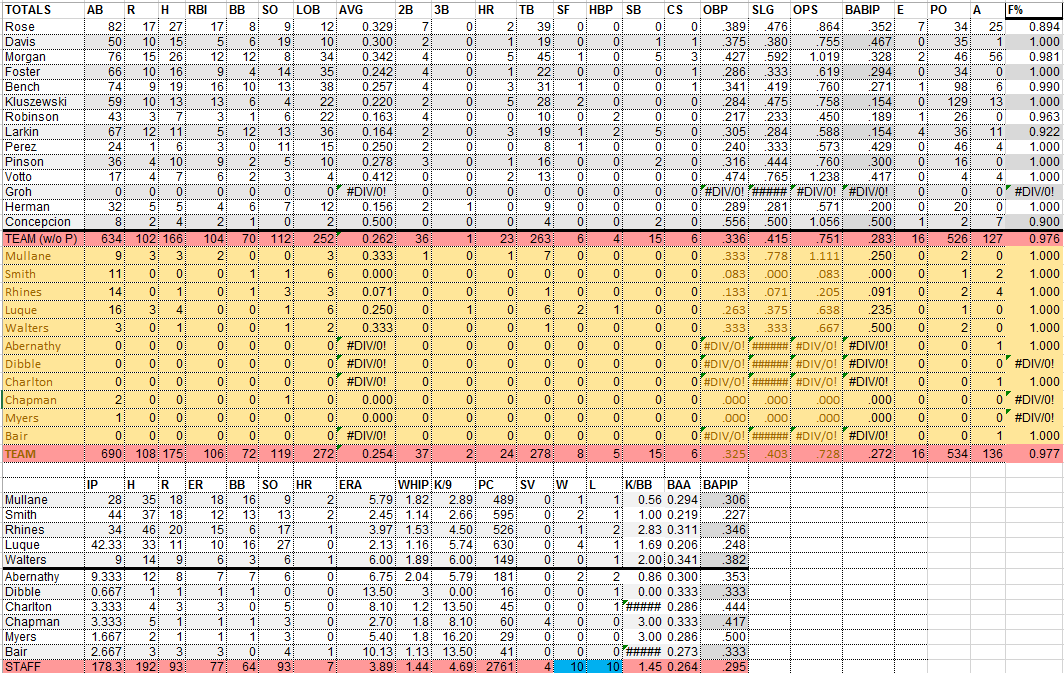The height and width of the screenshot is (673, 1064).
Task: Select the Mullane batting row name
Action: click(43, 256)
